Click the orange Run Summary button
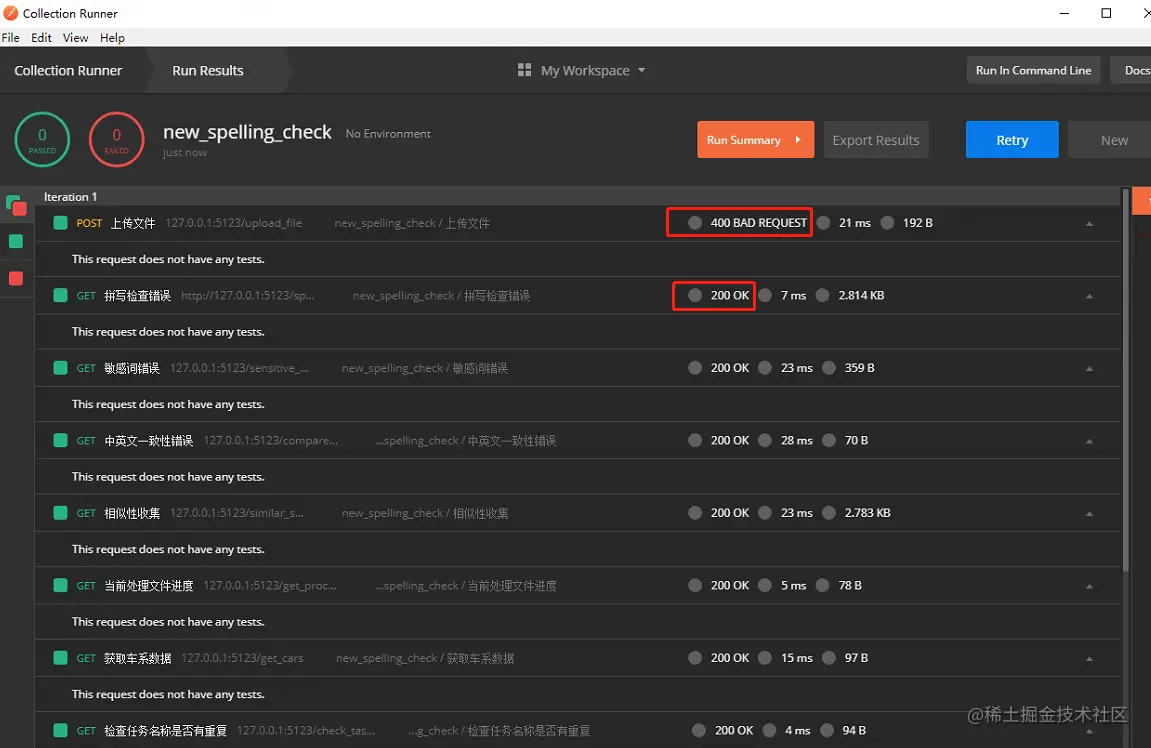 point(755,139)
